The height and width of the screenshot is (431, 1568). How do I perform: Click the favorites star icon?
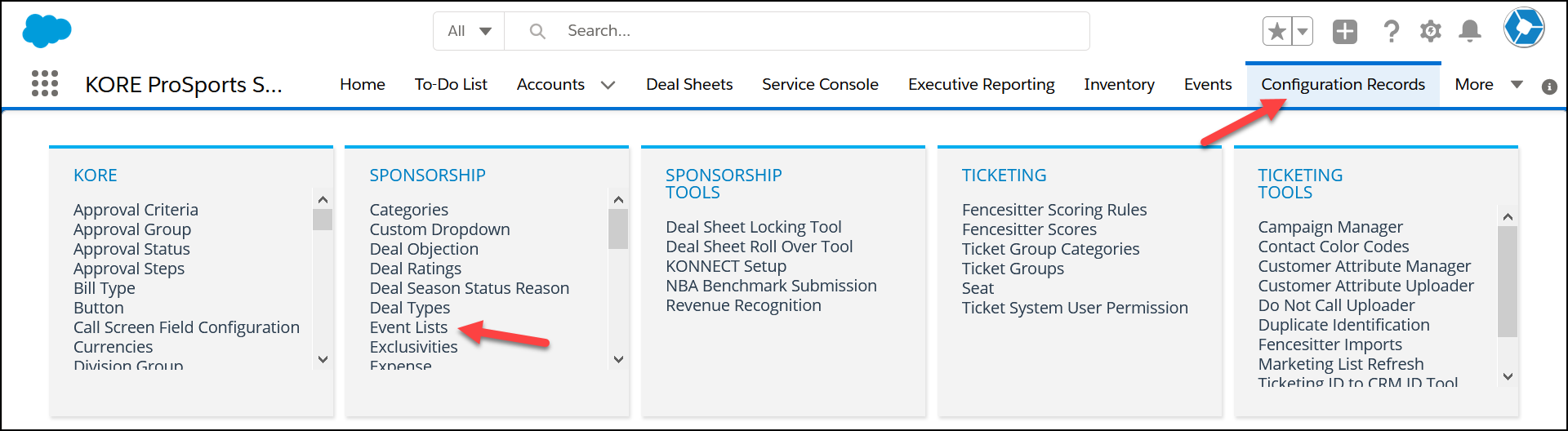(x=1277, y=32)
